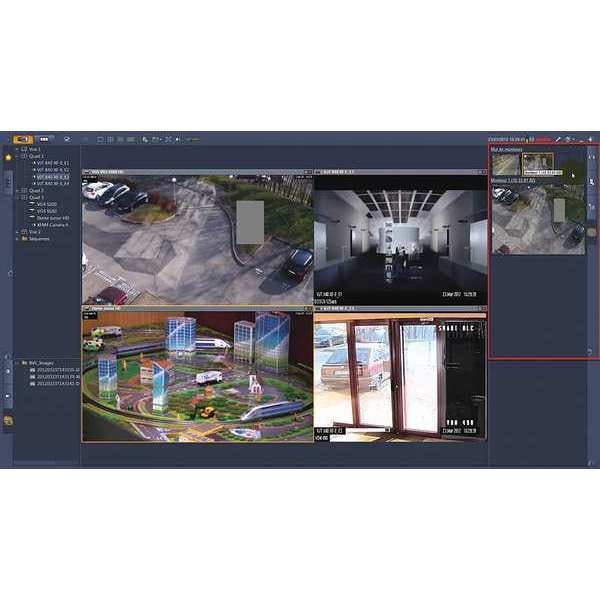This screenshot has height=600, width=600.
Task: Select the single-view layout icon in toolbar
Action: [x=99, y=139]
